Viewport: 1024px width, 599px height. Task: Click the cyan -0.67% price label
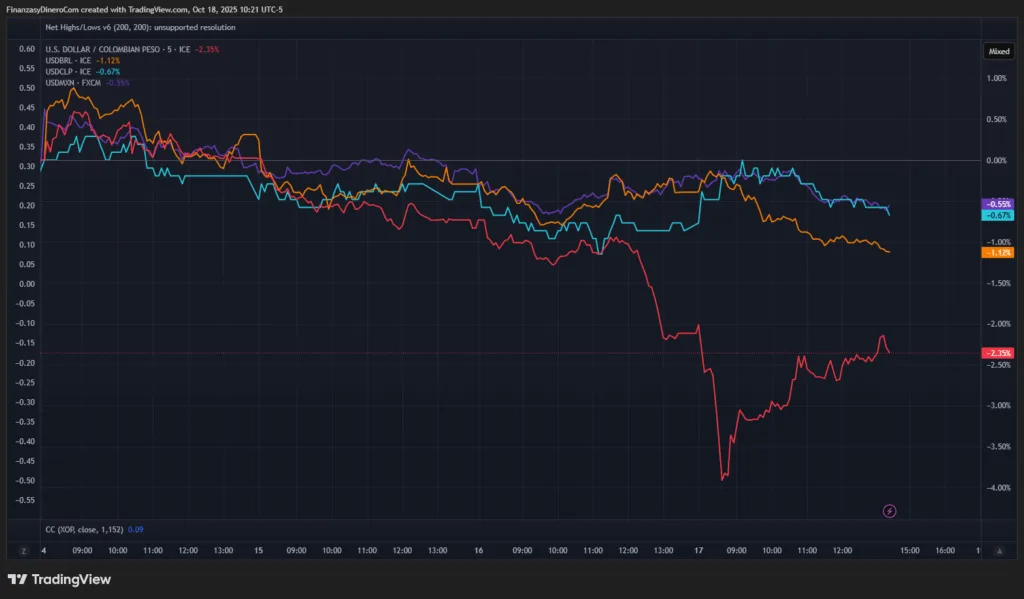[x=998, y=215]
